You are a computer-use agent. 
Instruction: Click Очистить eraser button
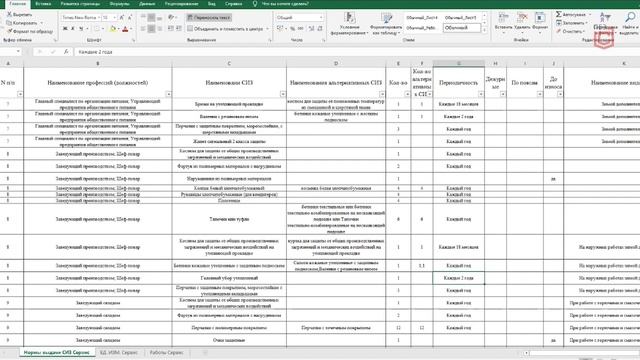[x=570, y=31]
